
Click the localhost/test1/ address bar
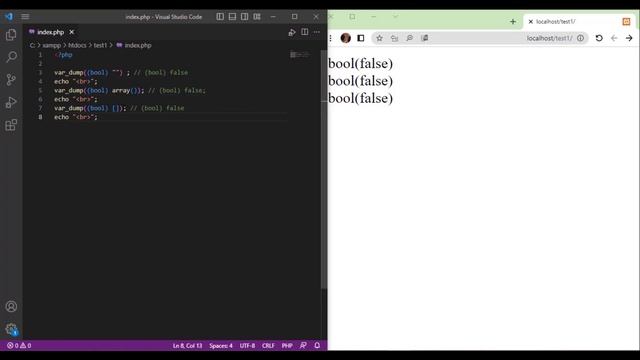click(x=480, y=38)
